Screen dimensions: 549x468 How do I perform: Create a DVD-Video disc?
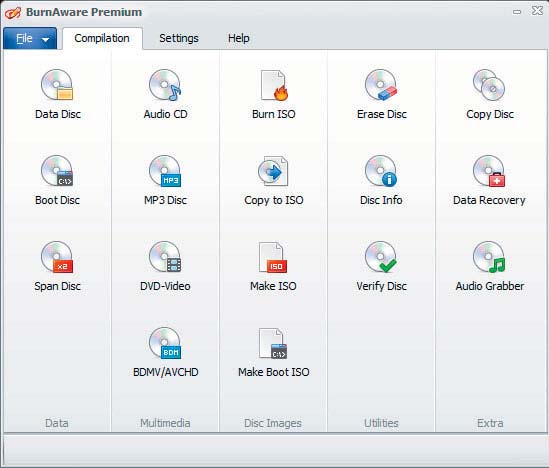pyautogui.click(x=165, y=267)
